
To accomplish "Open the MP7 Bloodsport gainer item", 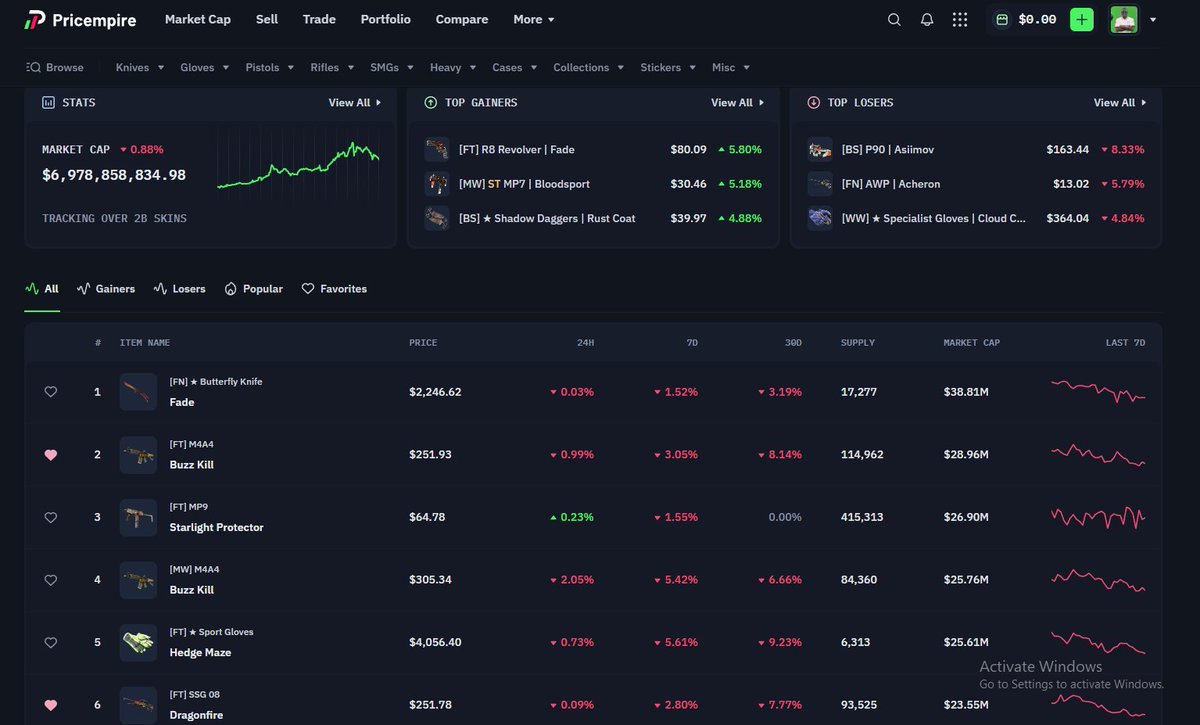I will point(593,184).
